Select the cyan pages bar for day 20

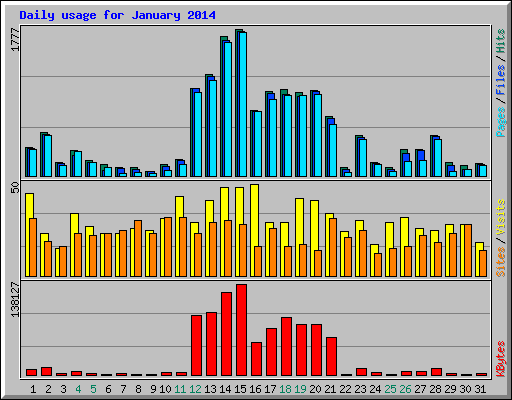318,136
